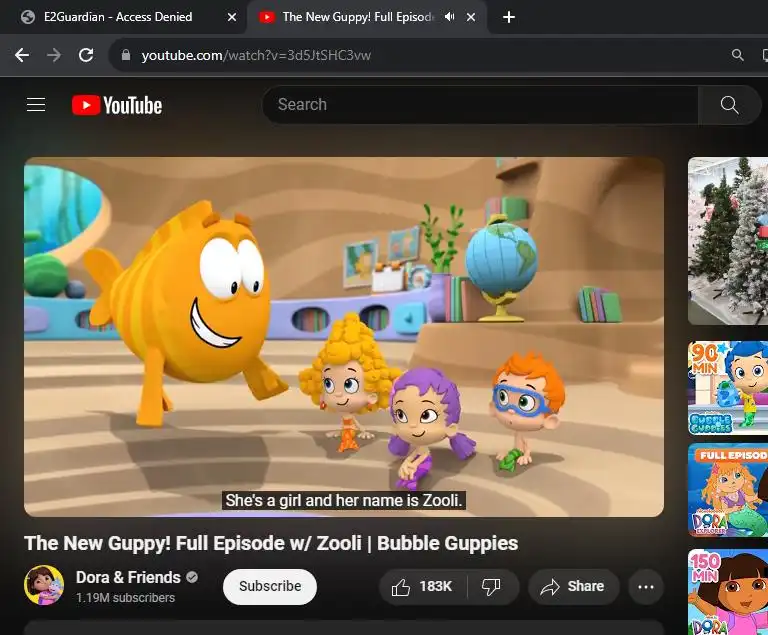Like the video with the thumbs up
The image size is (768, 635).
point(422,586)
